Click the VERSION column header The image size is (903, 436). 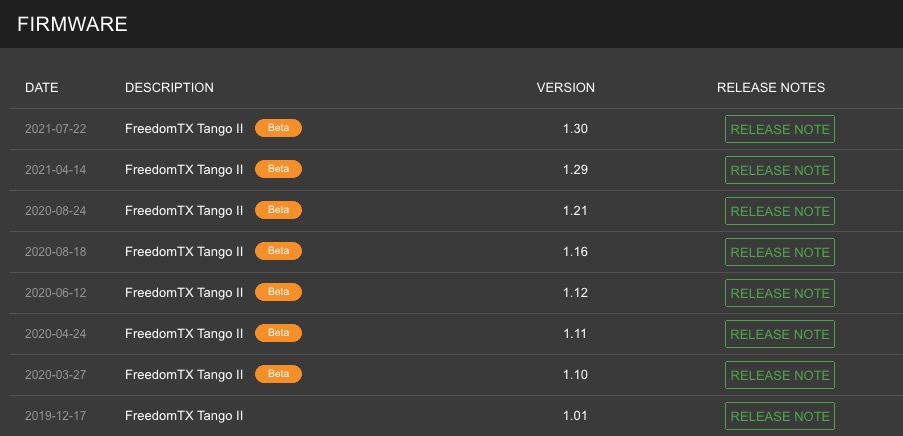click(x=566, y=87)
